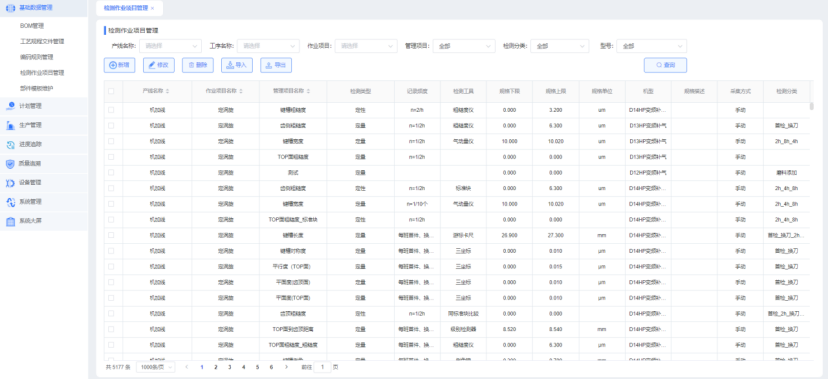Click the plus icon on 新增
The width and height of the screenshot is (829, 379).
tap(113, 65)
